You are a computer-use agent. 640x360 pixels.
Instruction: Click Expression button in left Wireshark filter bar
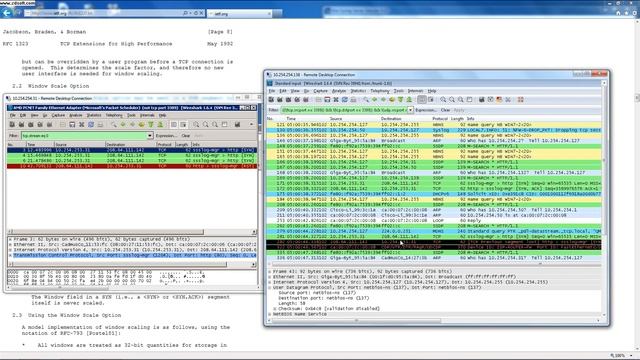click(166, 136)
